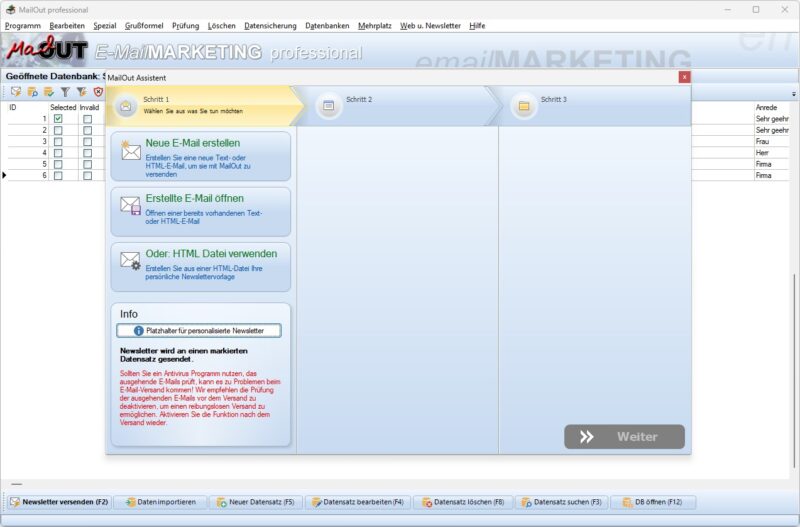Click Datensatz suchen (F3) button

pos(561,502)
